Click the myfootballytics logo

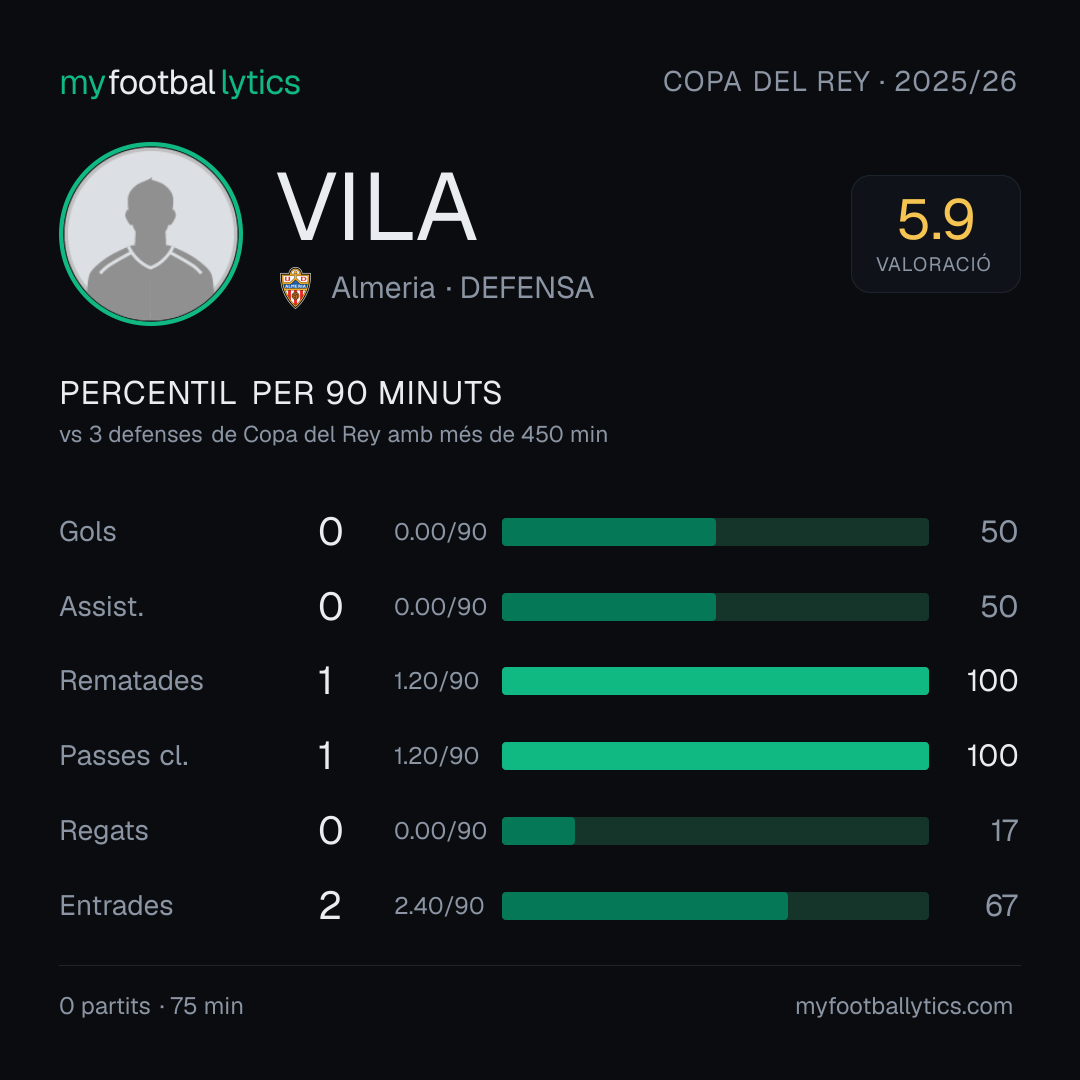(x=180, y=83)
